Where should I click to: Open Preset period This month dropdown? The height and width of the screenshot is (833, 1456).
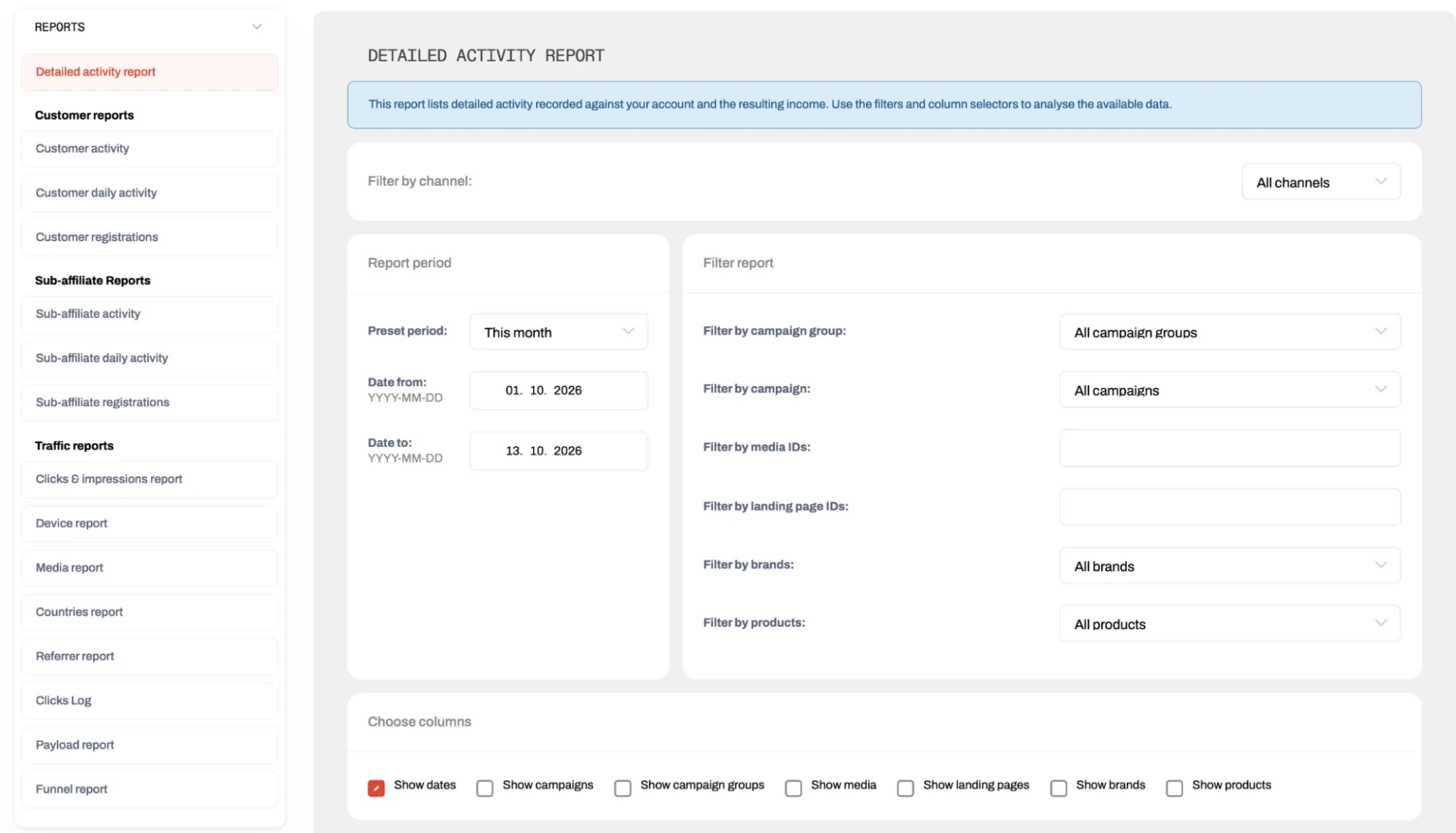point(559,332)
